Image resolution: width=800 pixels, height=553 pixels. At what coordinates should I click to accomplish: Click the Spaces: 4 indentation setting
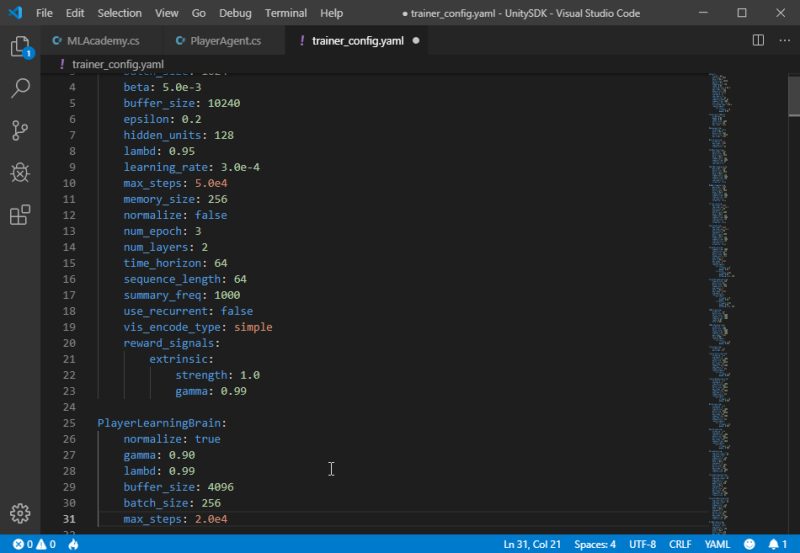click(595, 544)
